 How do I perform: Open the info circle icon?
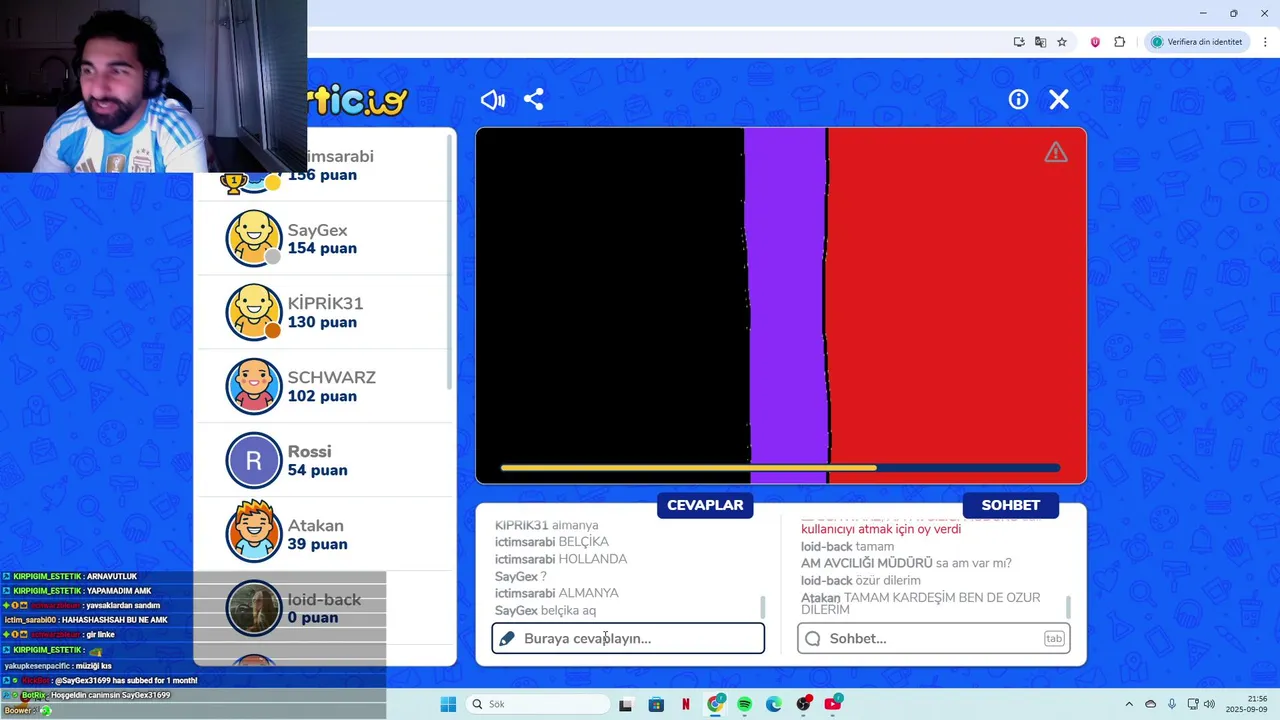tap(1018, 99)
